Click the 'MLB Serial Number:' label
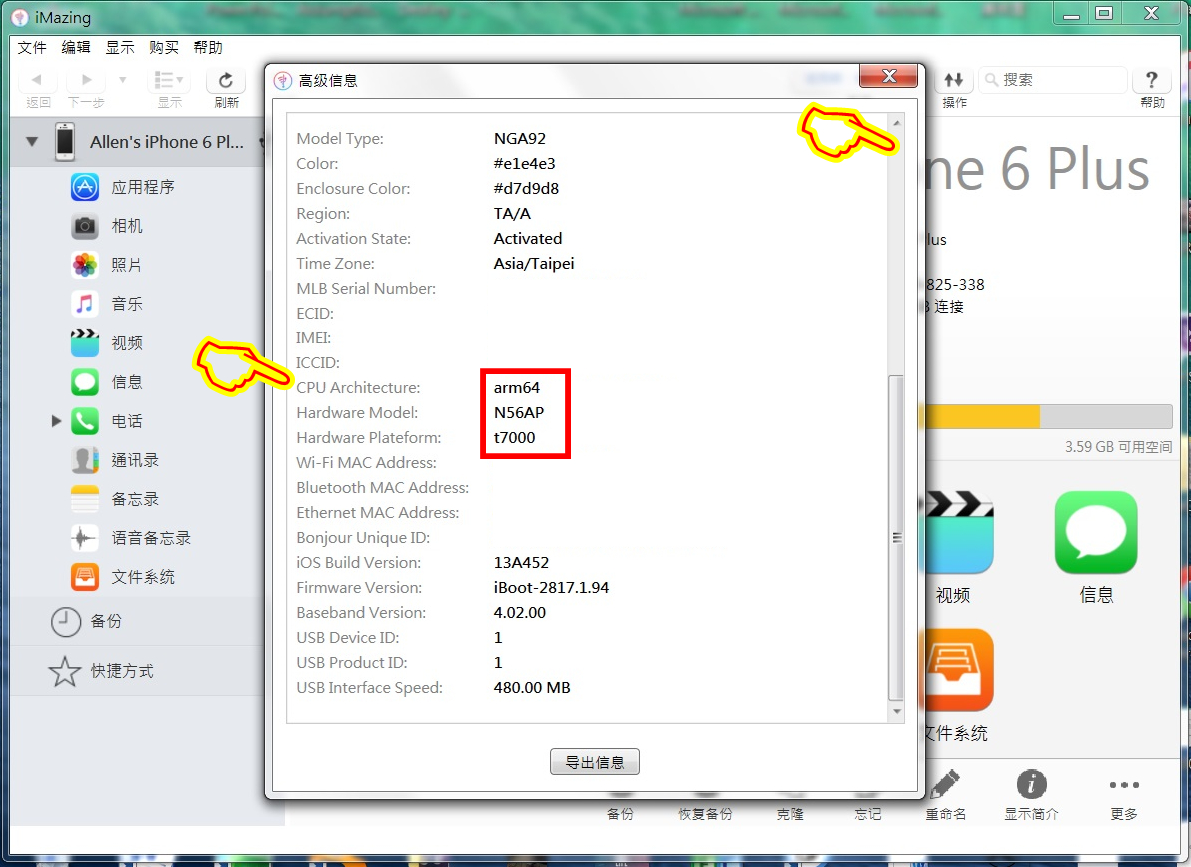Viewport: 1191px width, 867px height. coord(366,289)
